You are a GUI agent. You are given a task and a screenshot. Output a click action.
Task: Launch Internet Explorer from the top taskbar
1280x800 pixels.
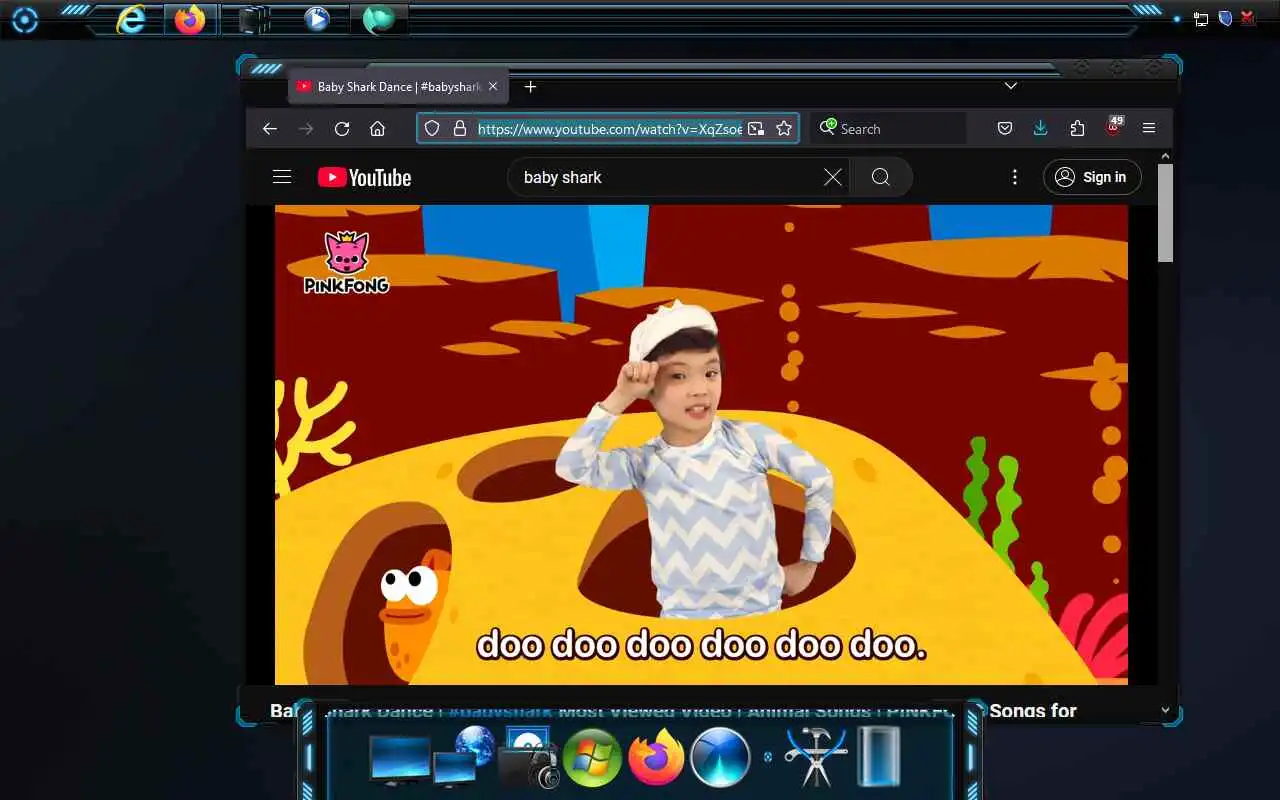(x=131, y=19)
